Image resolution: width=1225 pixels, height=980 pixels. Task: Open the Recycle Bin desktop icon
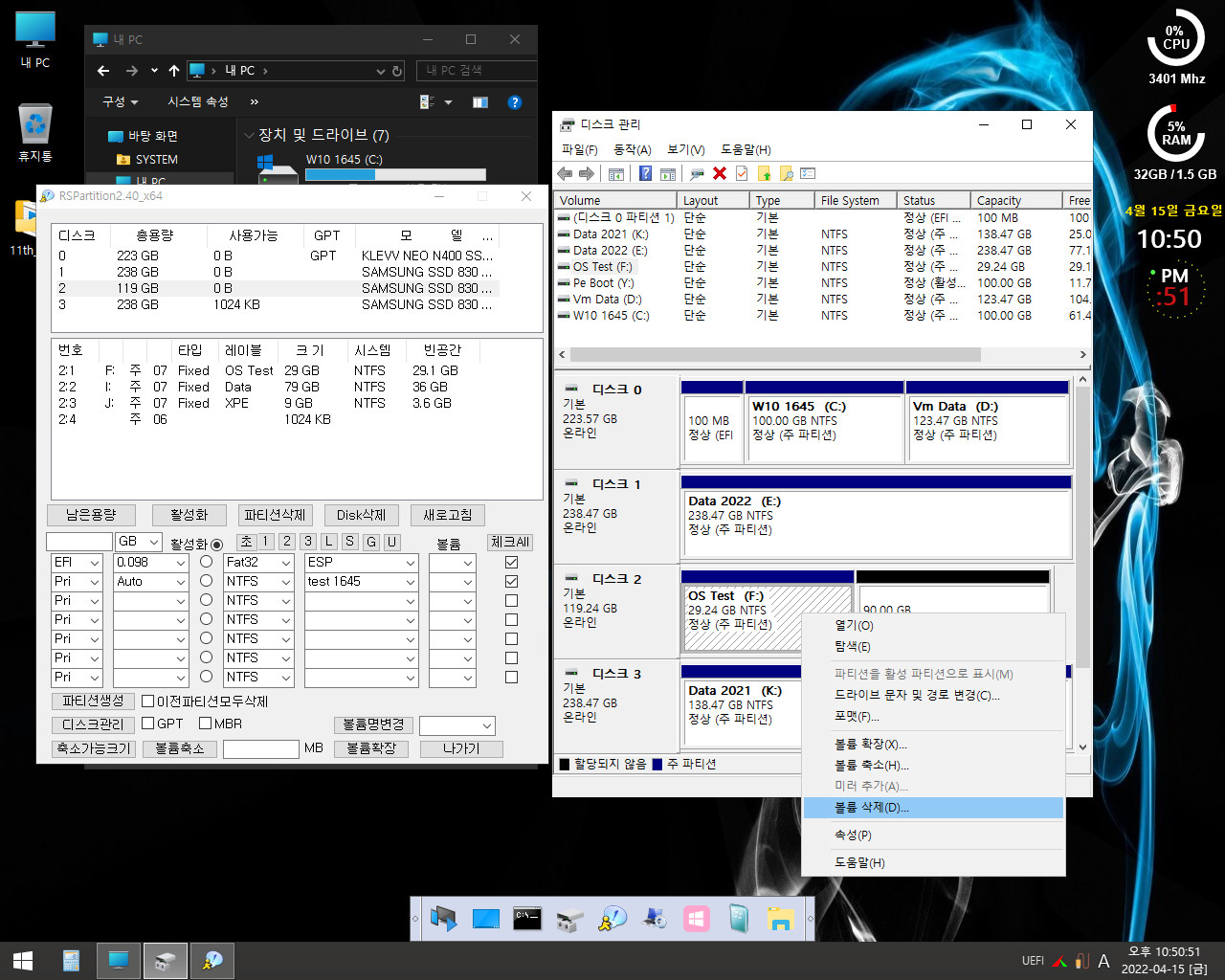(x=35, y=133)
